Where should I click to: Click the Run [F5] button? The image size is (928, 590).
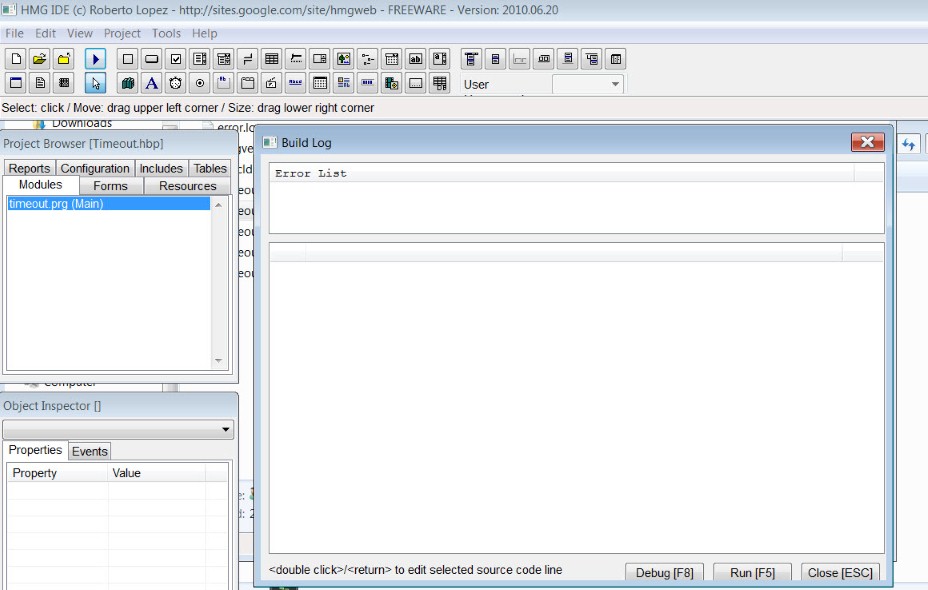coord(752,573)
